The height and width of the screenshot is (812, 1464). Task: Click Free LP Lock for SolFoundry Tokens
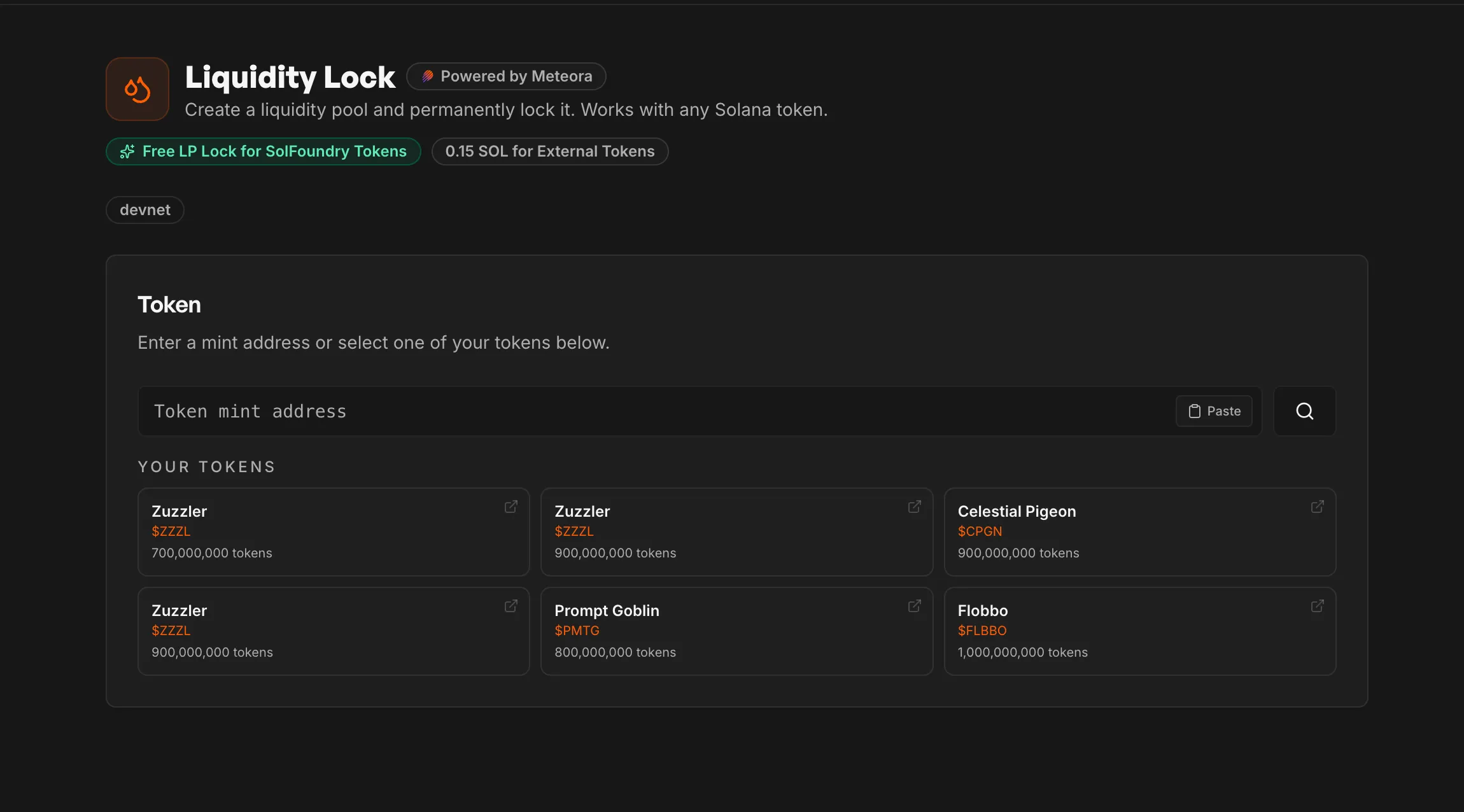click(264, 151)
